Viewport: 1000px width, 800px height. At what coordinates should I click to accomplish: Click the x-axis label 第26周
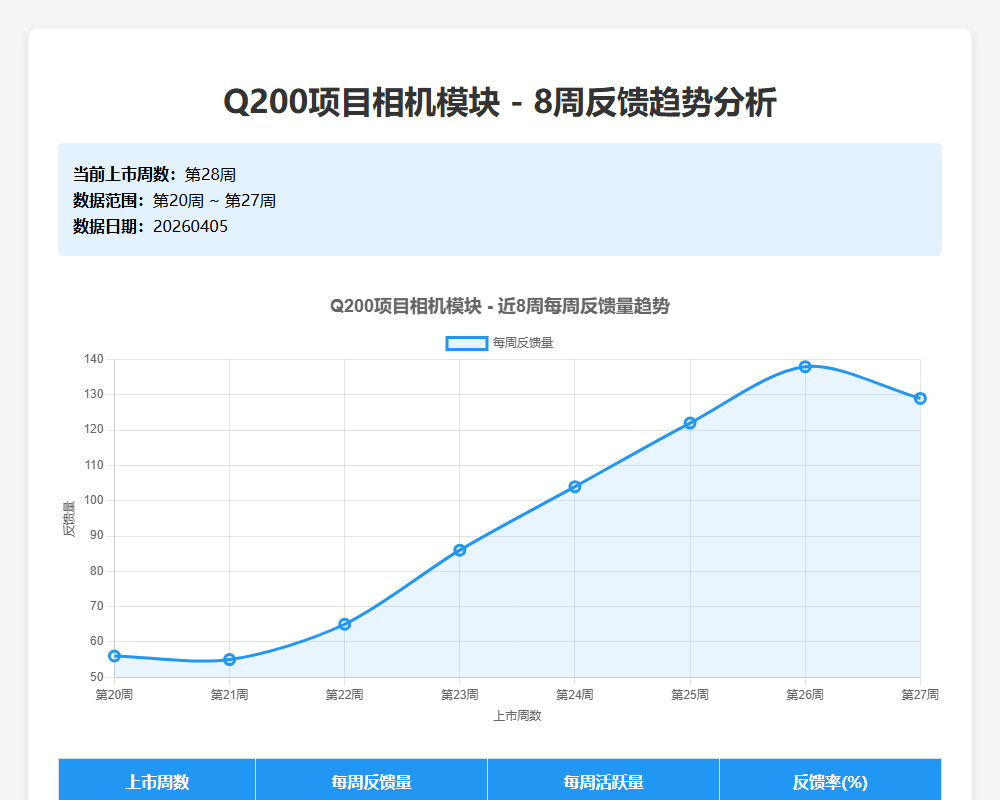click(805, 695)
